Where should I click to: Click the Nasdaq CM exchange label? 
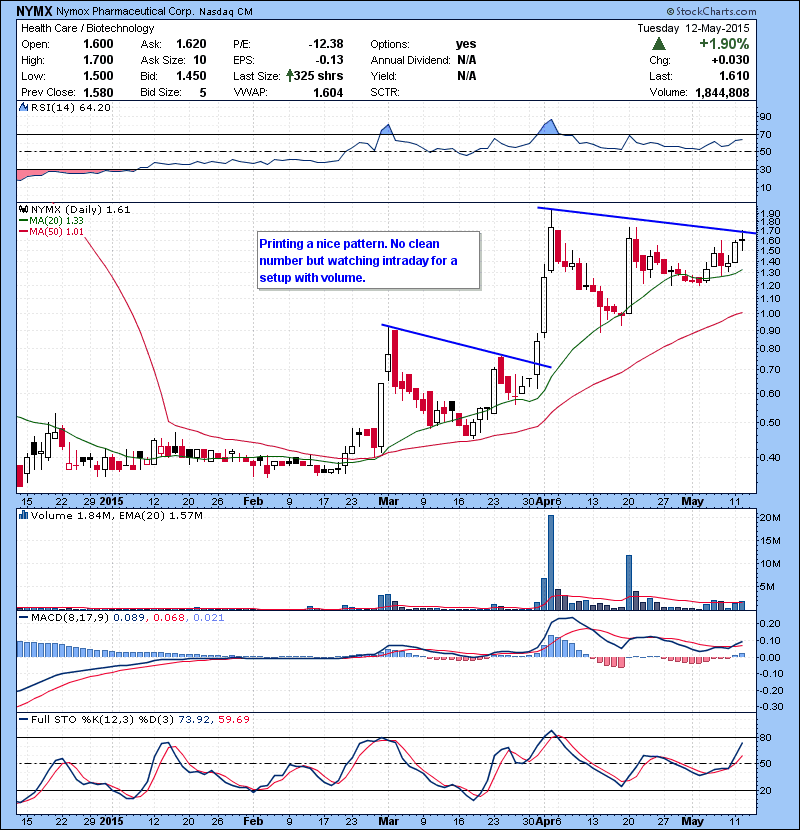click(x=226, y=11)
